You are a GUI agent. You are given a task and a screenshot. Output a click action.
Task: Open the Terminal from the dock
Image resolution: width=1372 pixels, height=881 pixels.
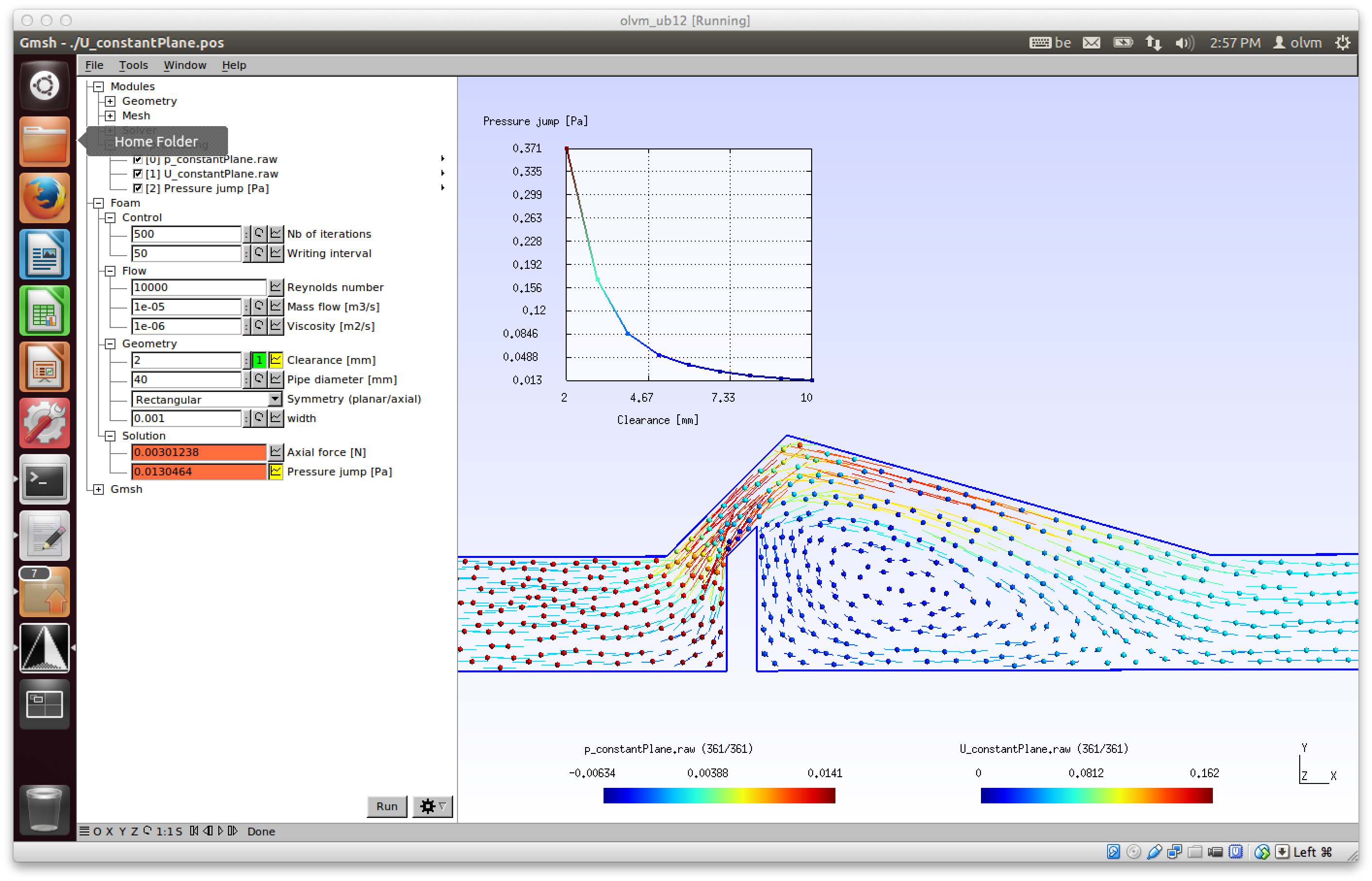(x=44, y=479)
